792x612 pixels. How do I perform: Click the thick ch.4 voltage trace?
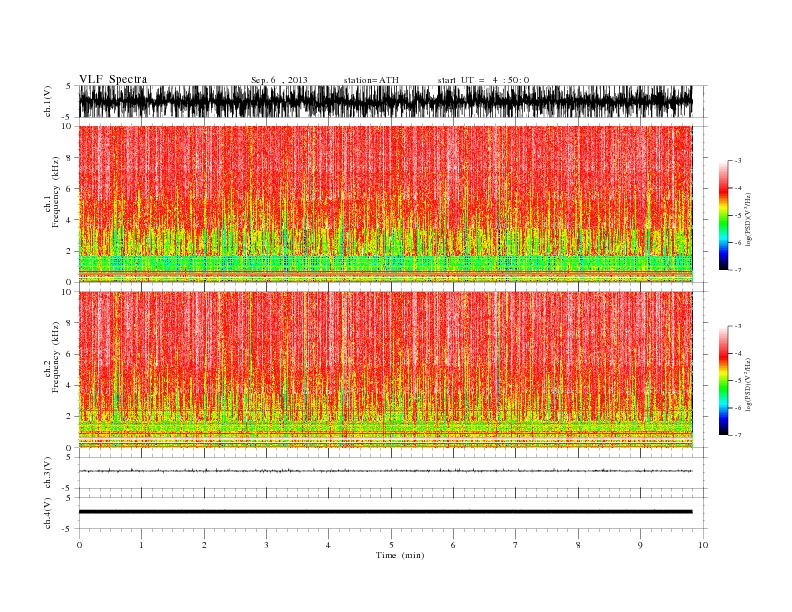(x=385, y=512)
